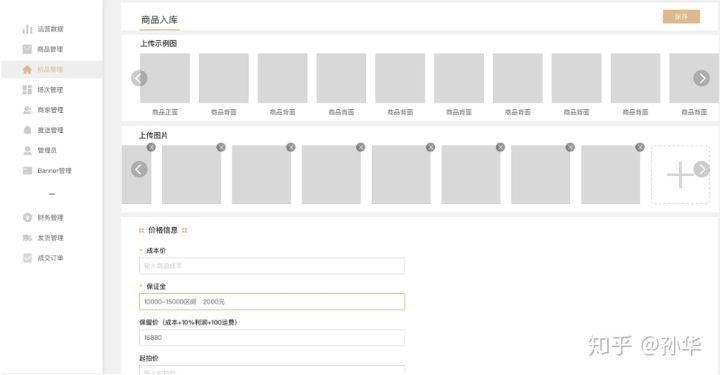720x375 pixels.
Task: Open the 管理员 user icon entry
Action: point(27,150)
